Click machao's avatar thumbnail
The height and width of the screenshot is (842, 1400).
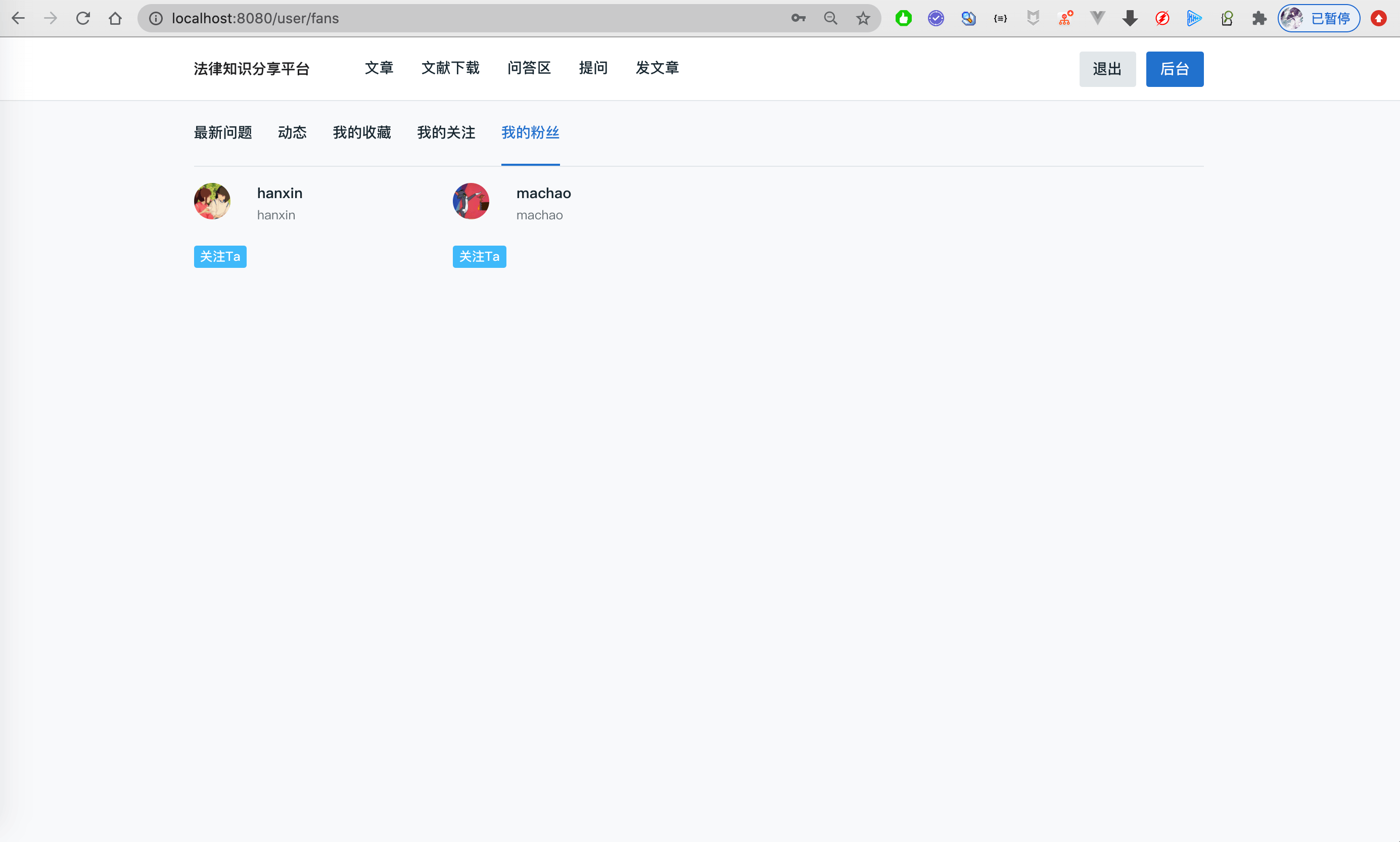471,201
